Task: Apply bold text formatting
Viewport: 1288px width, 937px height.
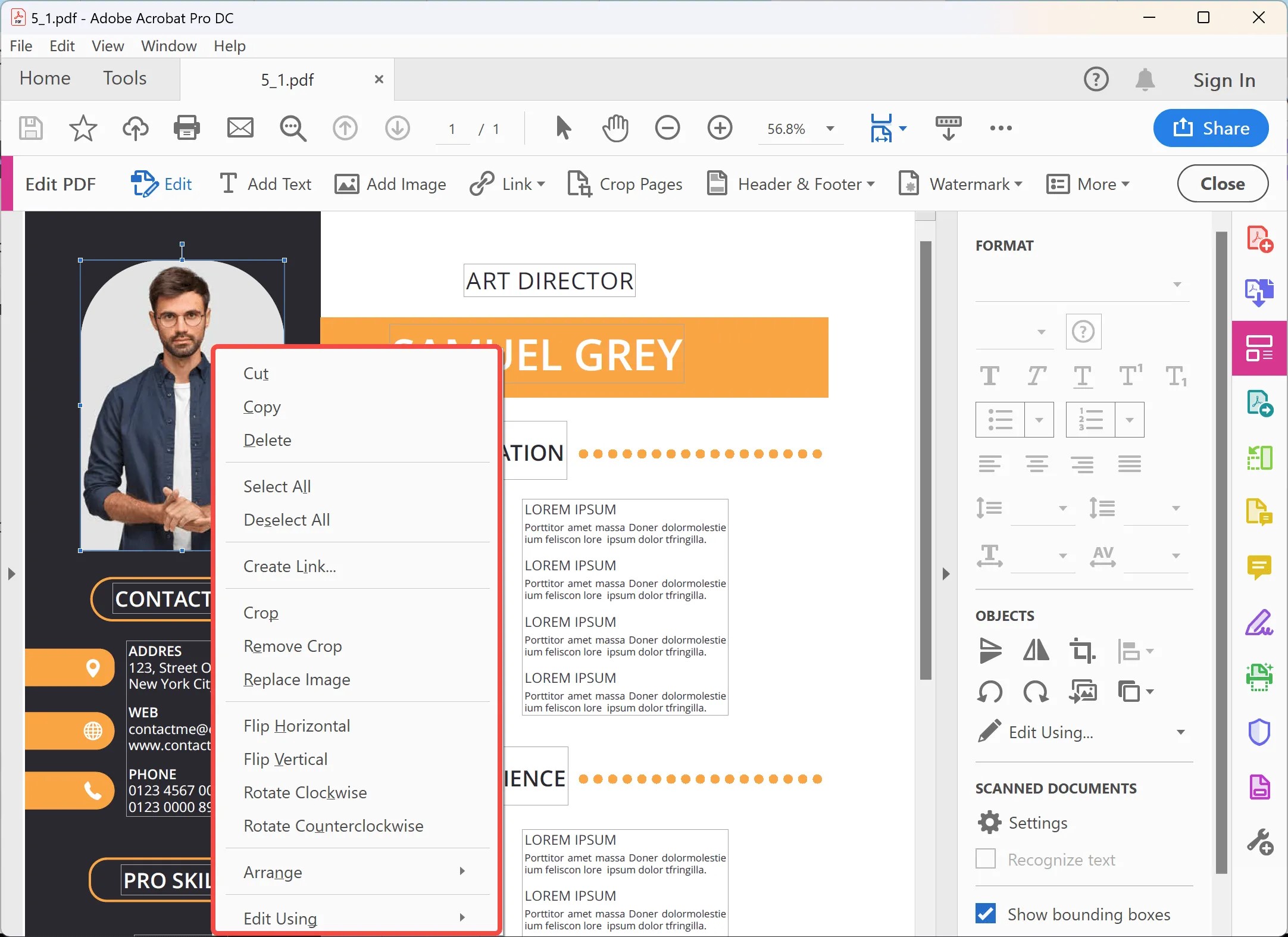Action: 990,376
